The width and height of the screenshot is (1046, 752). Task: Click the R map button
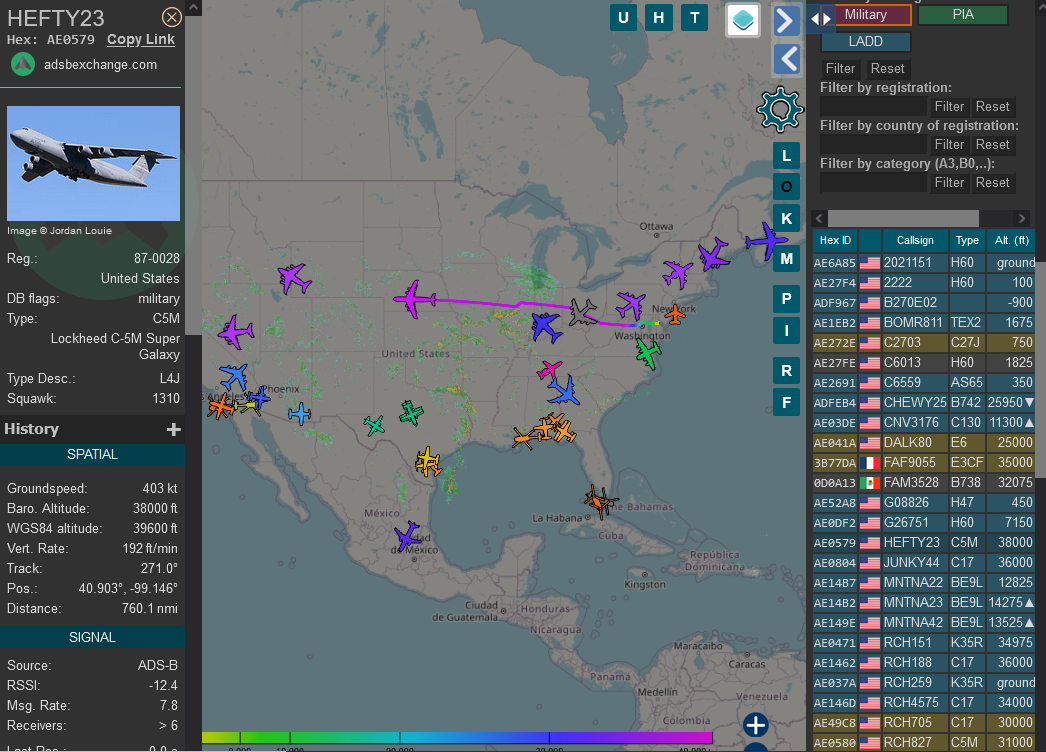click(787, 370)
